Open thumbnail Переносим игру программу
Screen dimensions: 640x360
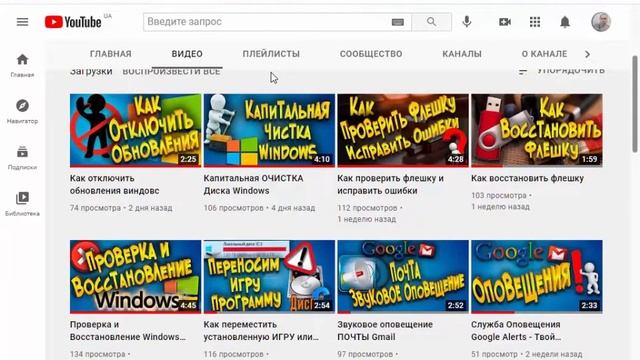[x=269, y=277]
